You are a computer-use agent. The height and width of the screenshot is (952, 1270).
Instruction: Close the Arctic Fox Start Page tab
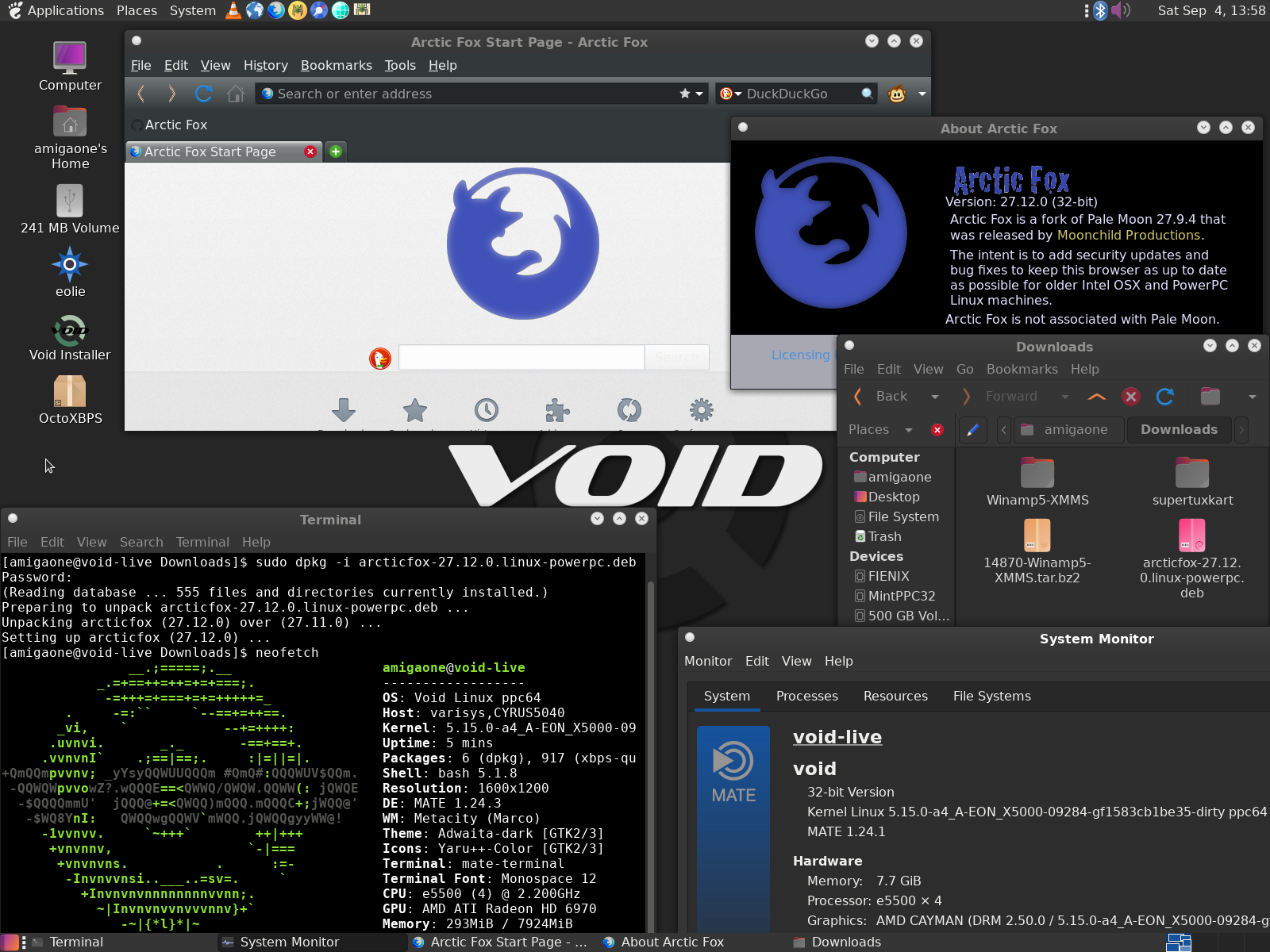(310, 152)
